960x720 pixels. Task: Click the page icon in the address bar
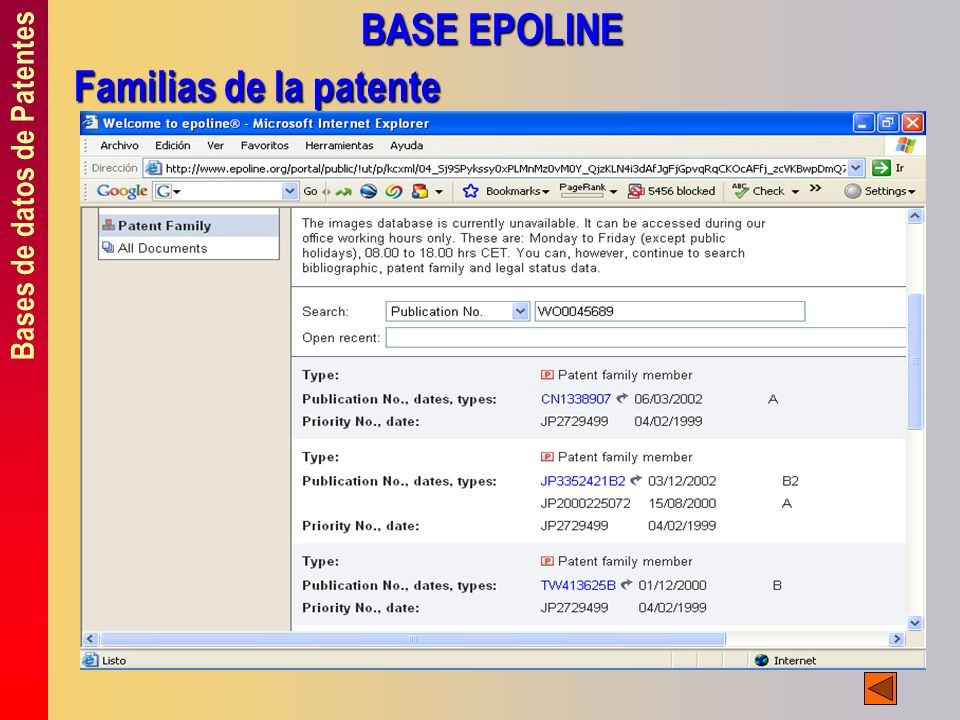(x=154, y=168)
